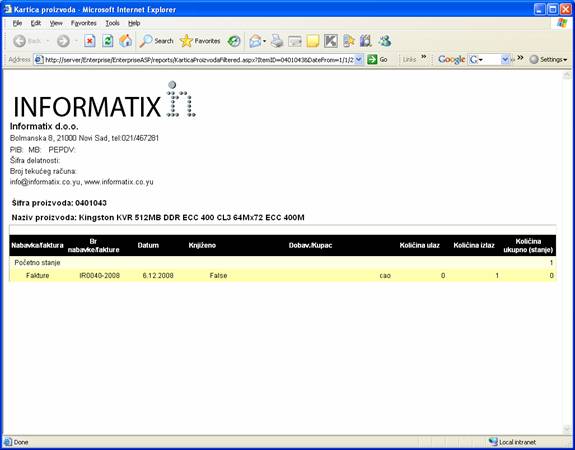Click the Naziv proizvoda Kingston KVR line
The height and width of the screenshot is (450, 575).
pos(158,217)
